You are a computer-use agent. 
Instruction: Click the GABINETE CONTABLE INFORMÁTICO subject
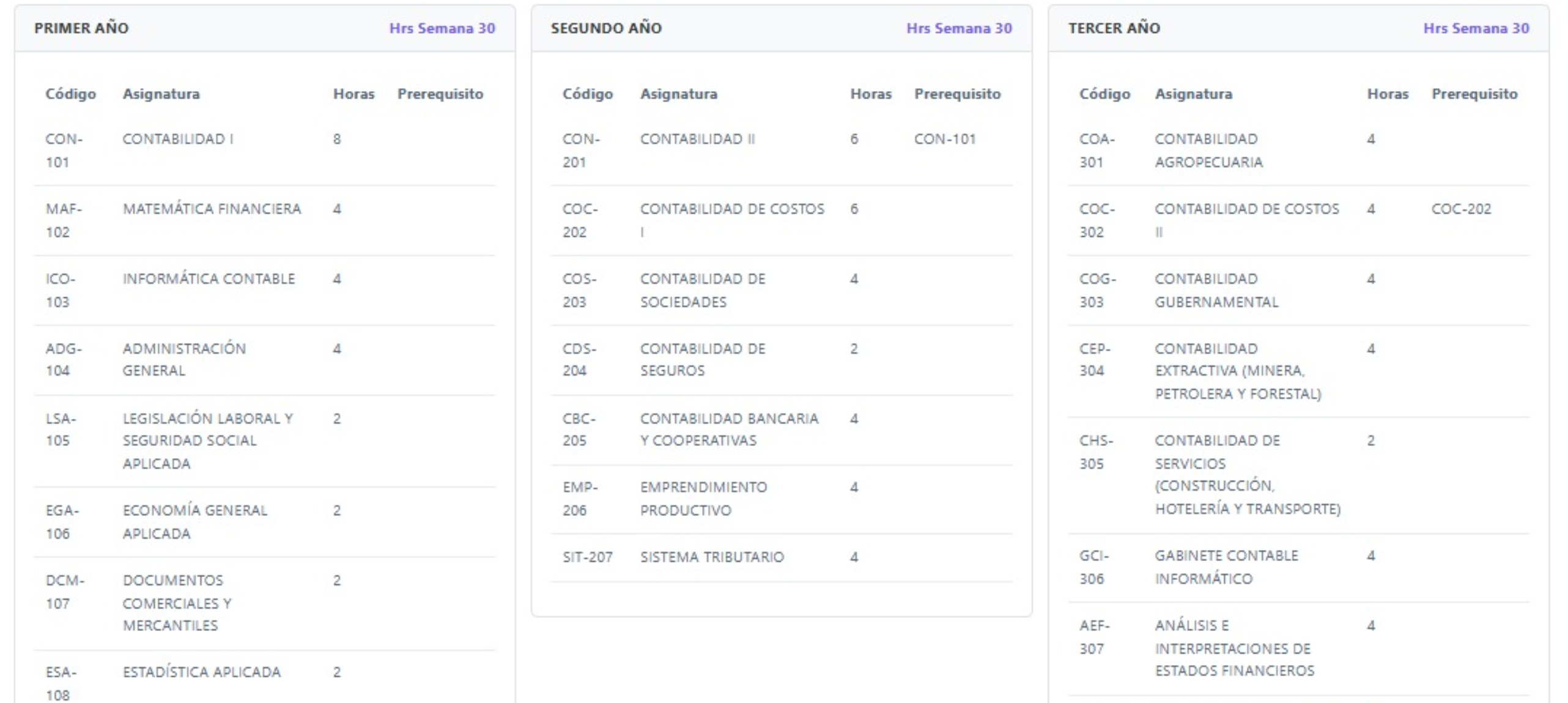(x=1226, y=567)
